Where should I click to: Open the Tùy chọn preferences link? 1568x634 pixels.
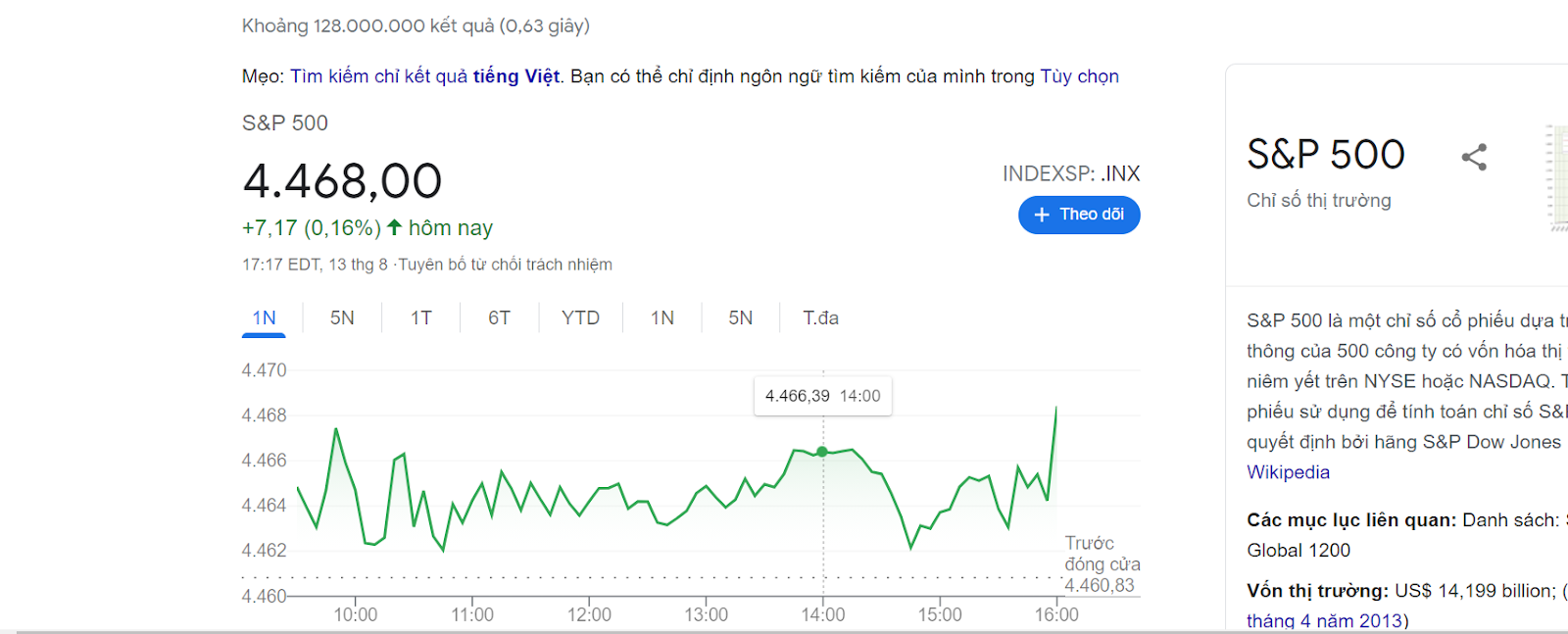(1079, 76)
